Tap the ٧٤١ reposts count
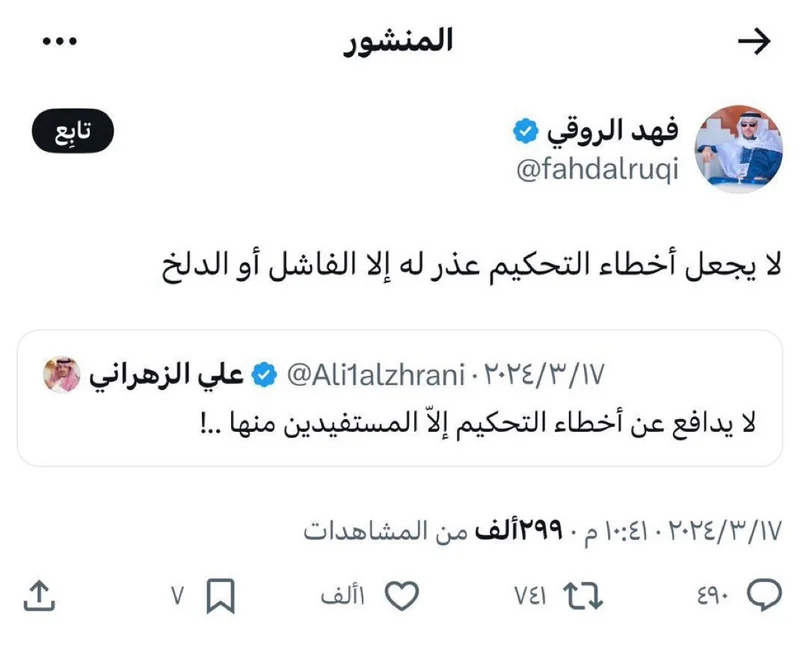 coord(530,596)
